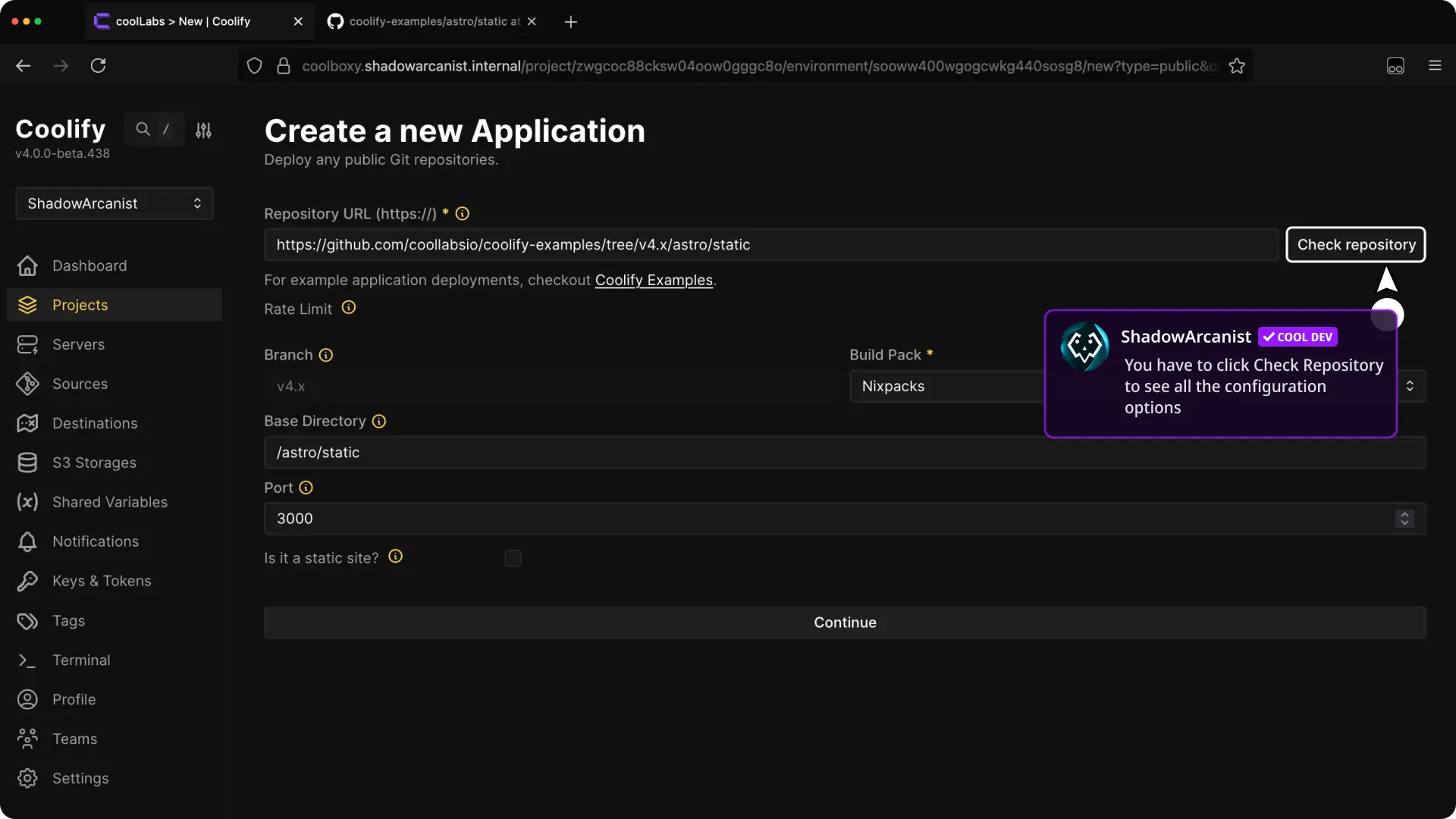Bookmark page with the star icon
The width and height of the screenshot is (1456, 819).
[1237, 66]
